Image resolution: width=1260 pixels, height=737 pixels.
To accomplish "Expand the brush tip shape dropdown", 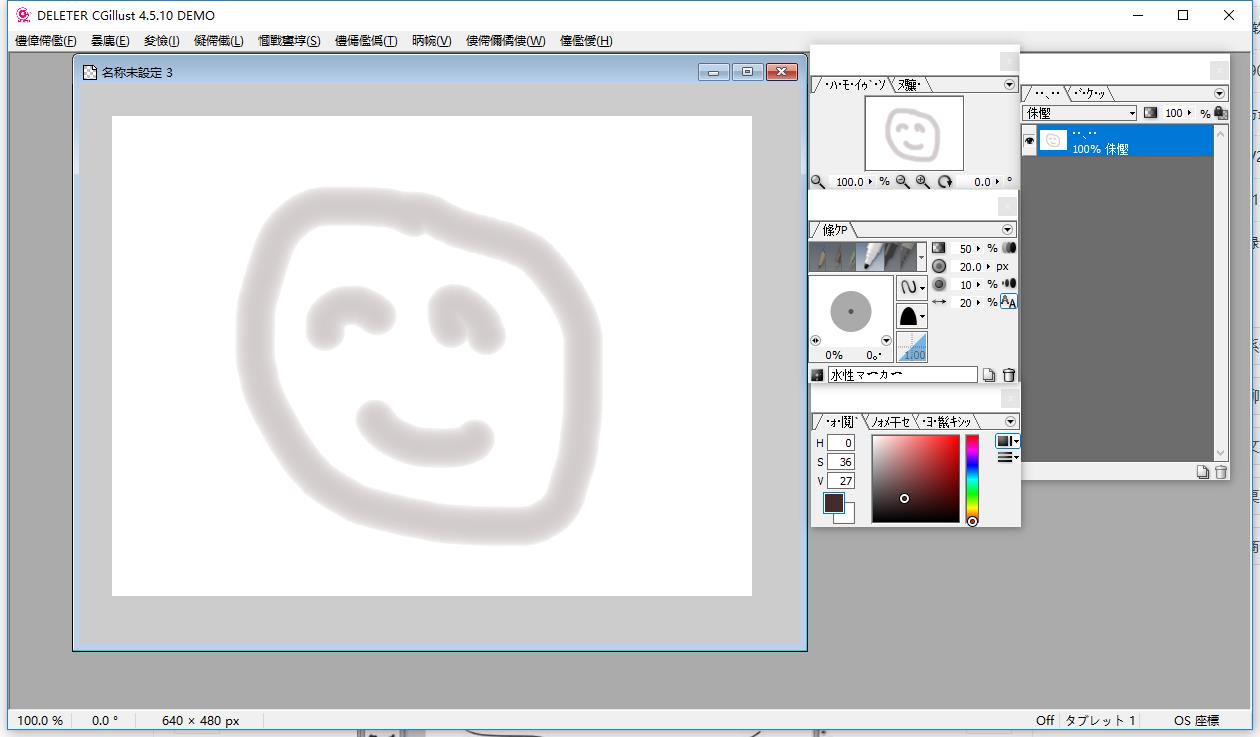I will click(x=911, y=317).
